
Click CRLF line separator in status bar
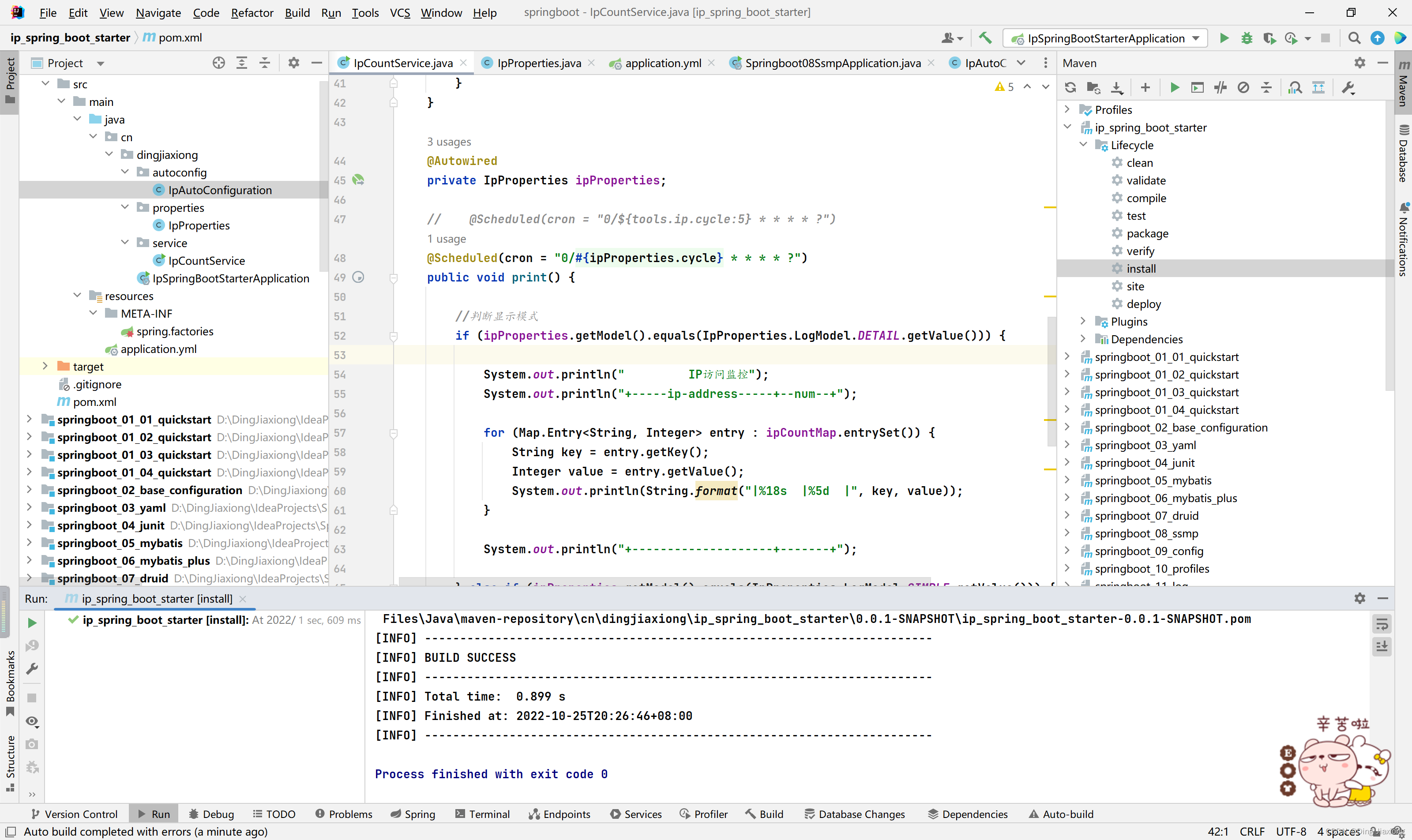tap(1252, 832)
